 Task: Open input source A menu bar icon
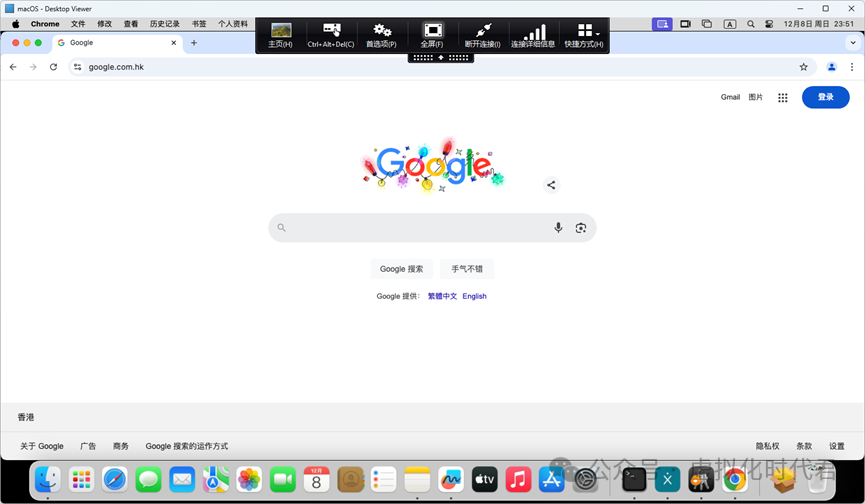pyautogui.click(x=729, y=24)
